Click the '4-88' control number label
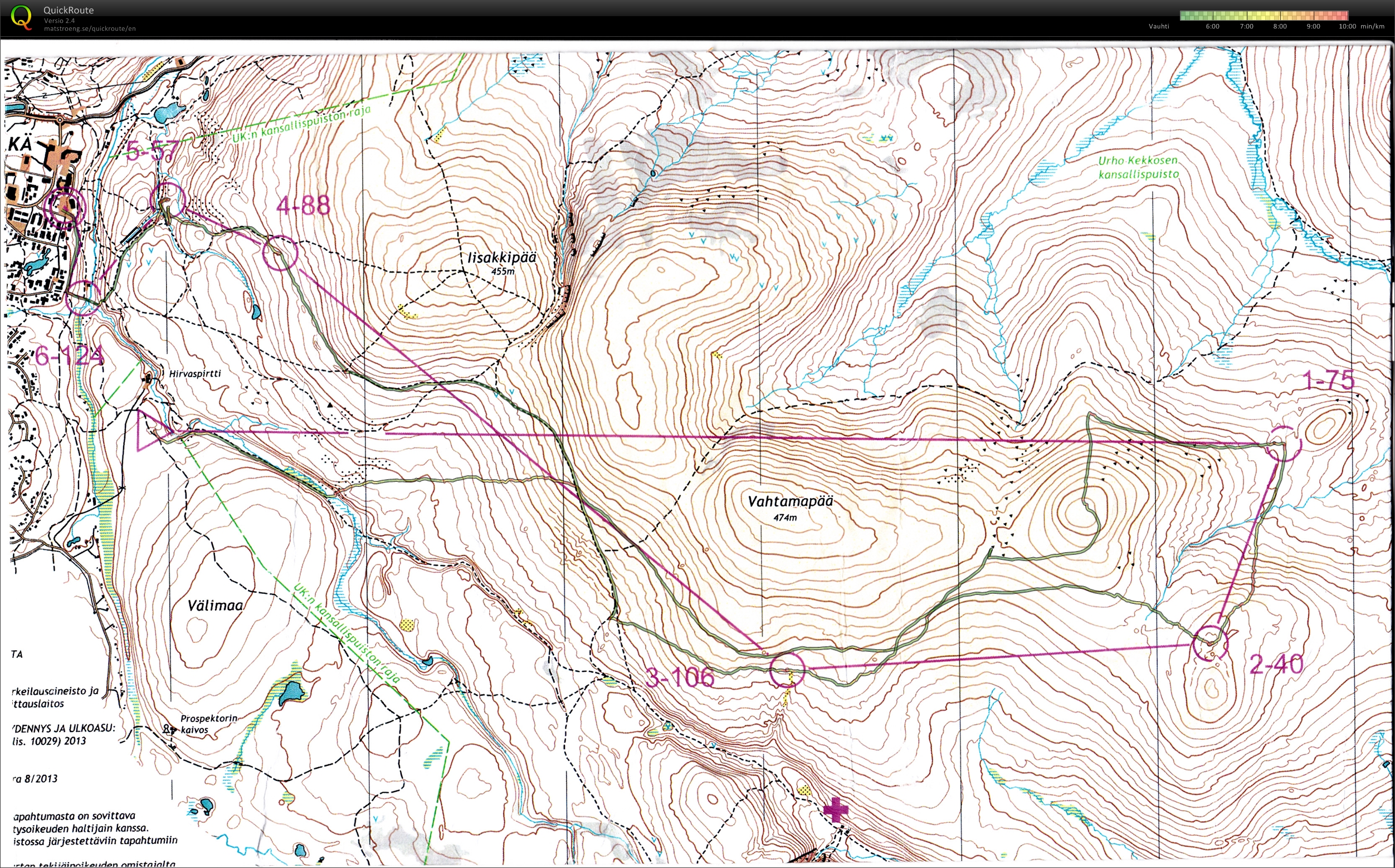This screenshot has width=1395, height=868. 303,205
